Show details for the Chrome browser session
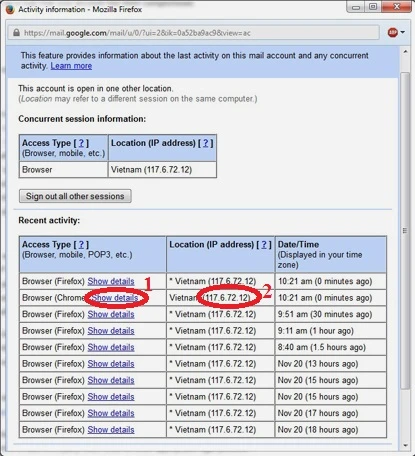 [x=115, y=298]
